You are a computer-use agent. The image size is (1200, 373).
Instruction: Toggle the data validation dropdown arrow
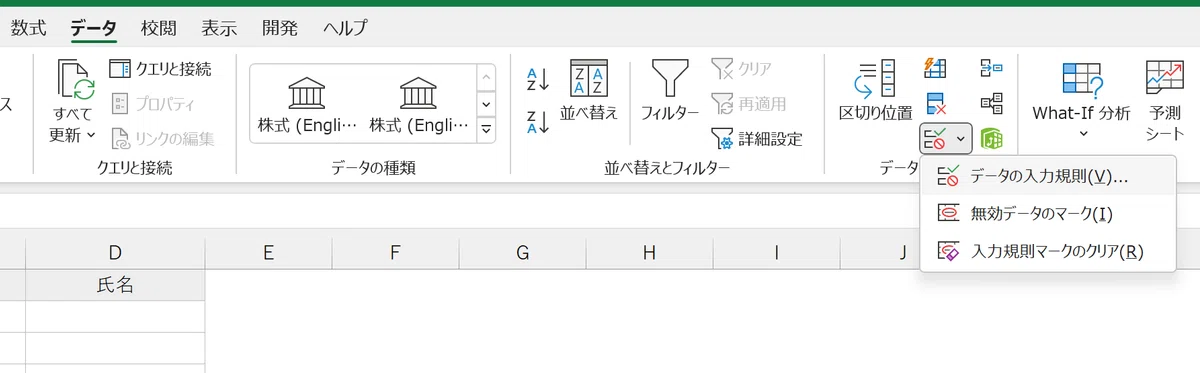pos(961,138)
